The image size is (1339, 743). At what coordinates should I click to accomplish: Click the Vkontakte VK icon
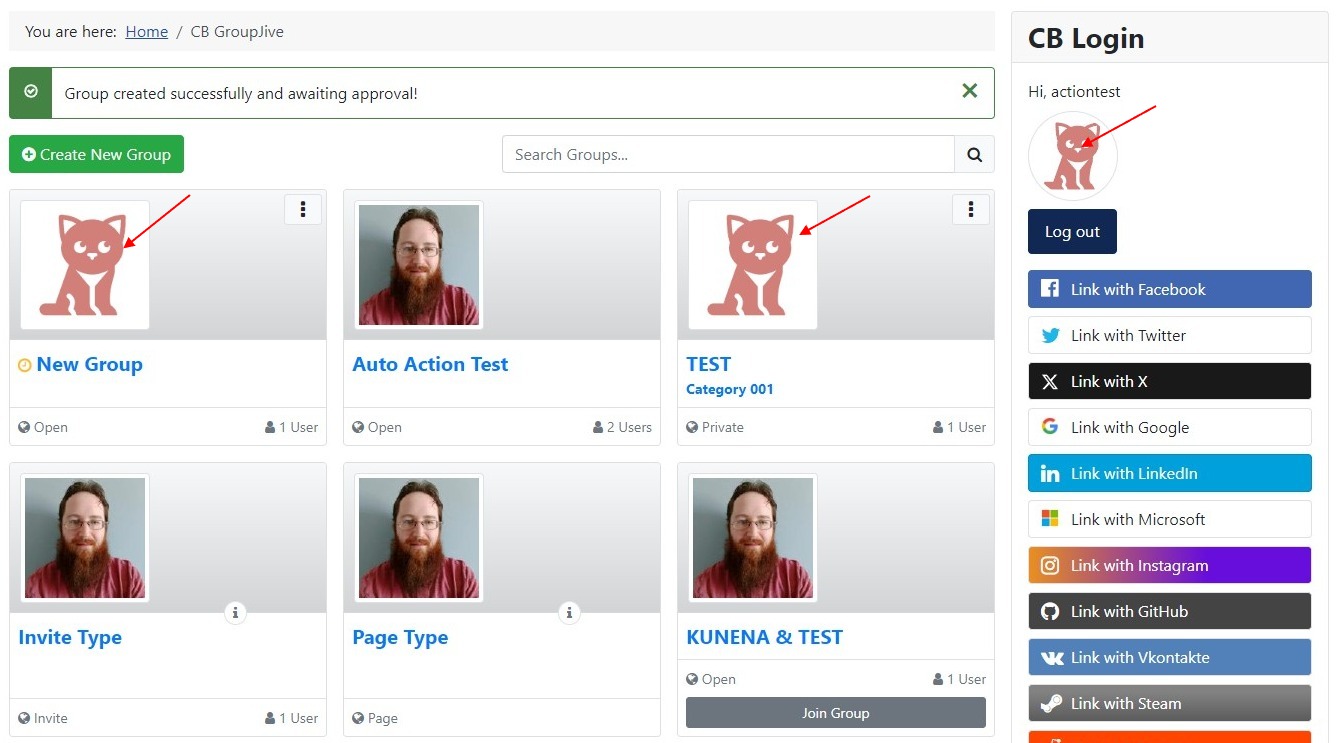(1052, 658)
